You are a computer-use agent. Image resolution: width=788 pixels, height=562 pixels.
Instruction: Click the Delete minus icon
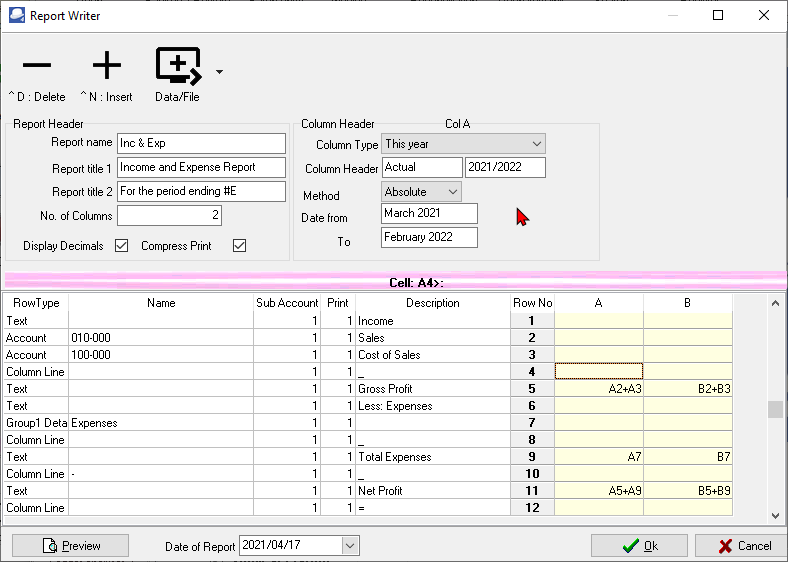tap(37, 65)
